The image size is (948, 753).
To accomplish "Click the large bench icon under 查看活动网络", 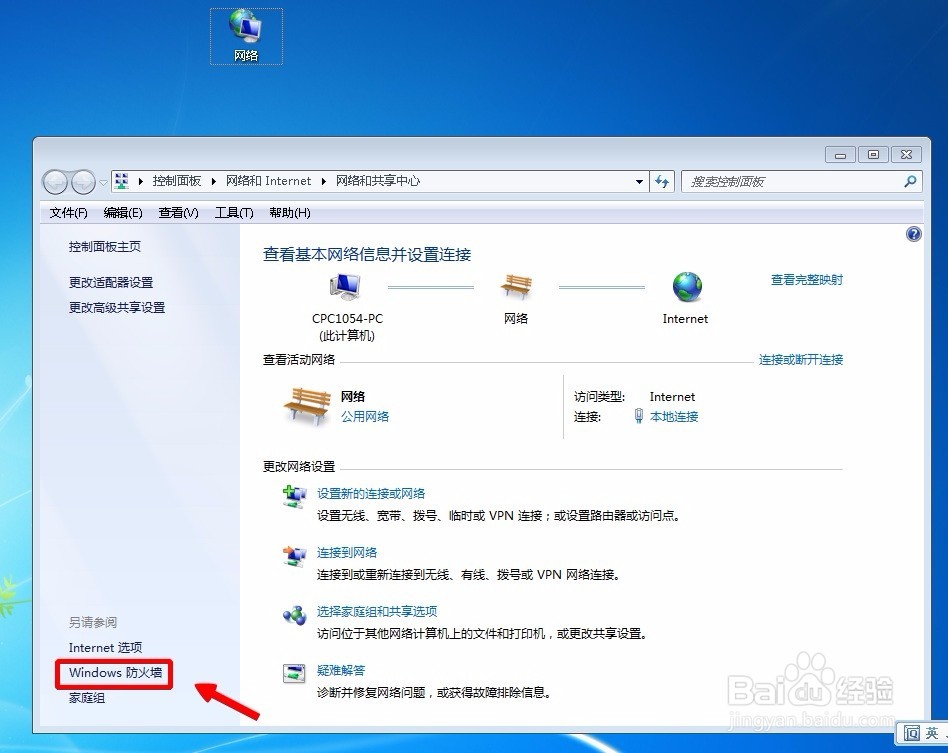I will pyautogui.click(x=307, y=405).
